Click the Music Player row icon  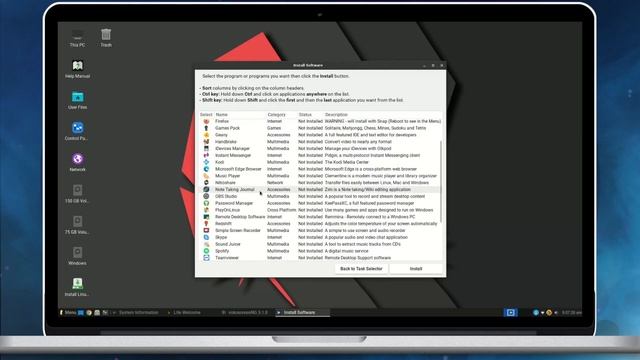(x=206, y=176)
